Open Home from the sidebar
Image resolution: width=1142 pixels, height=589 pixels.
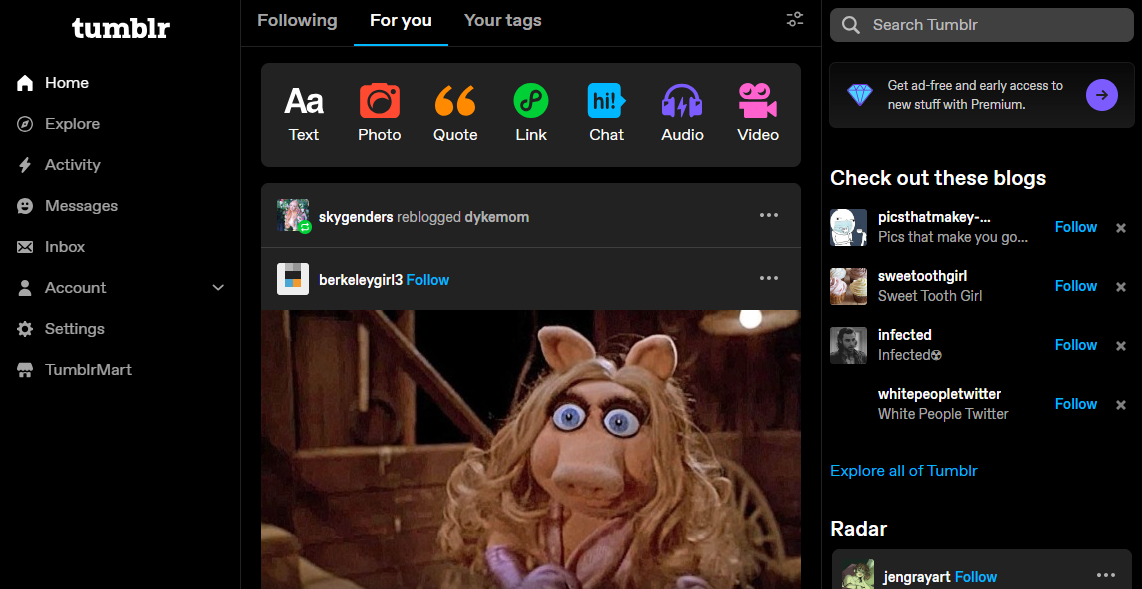click(x=67, y=83)
